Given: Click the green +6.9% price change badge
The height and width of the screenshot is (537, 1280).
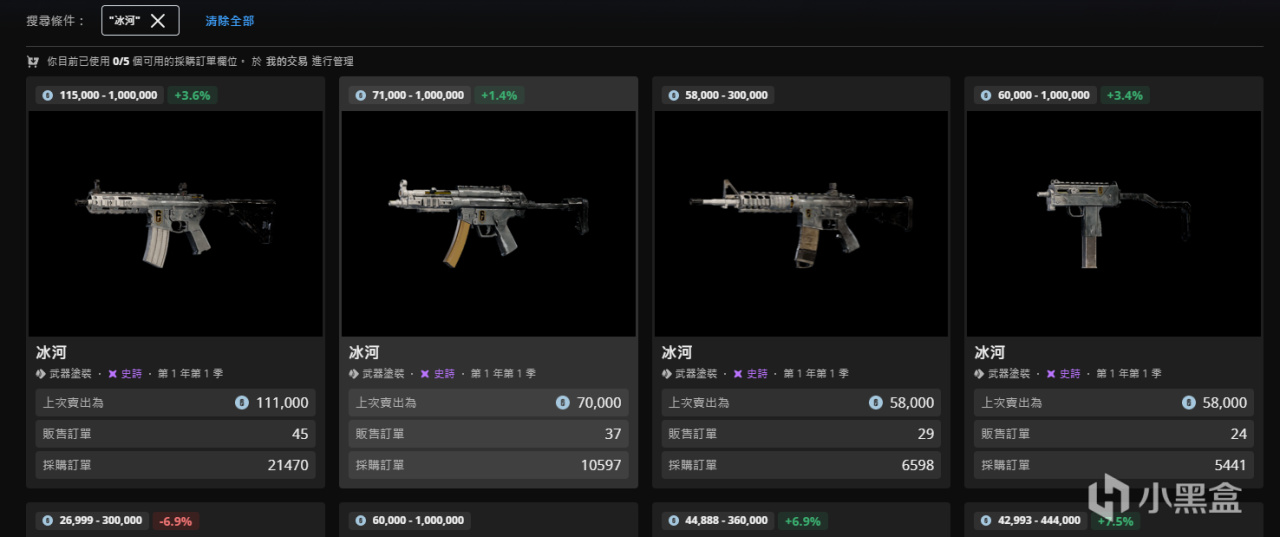Looking at the screenshot, I should pos(805,521).
